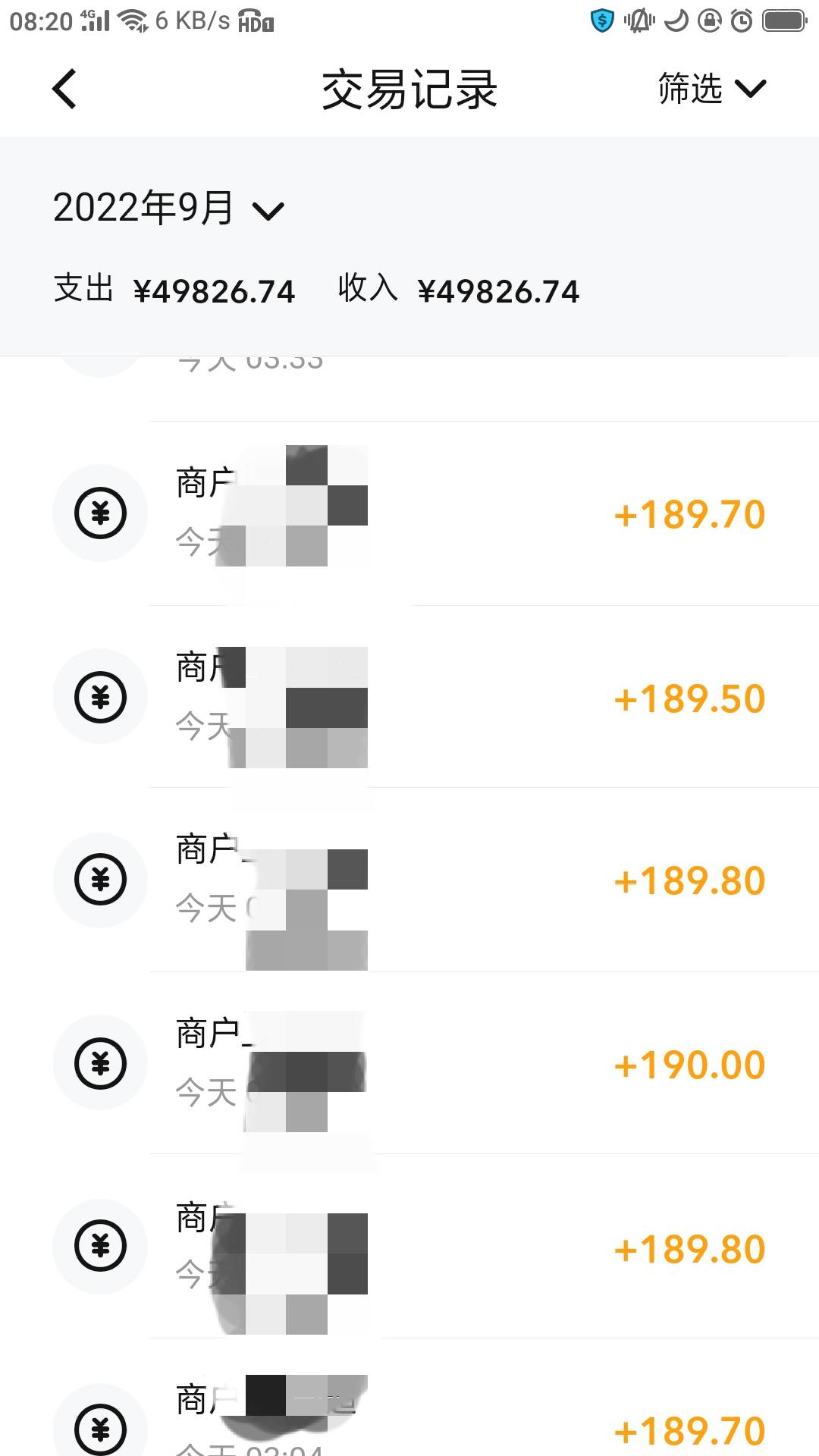819x1456 pixels.
Task: Open the 筛选 filter dropdown
Action: (711, 89)
